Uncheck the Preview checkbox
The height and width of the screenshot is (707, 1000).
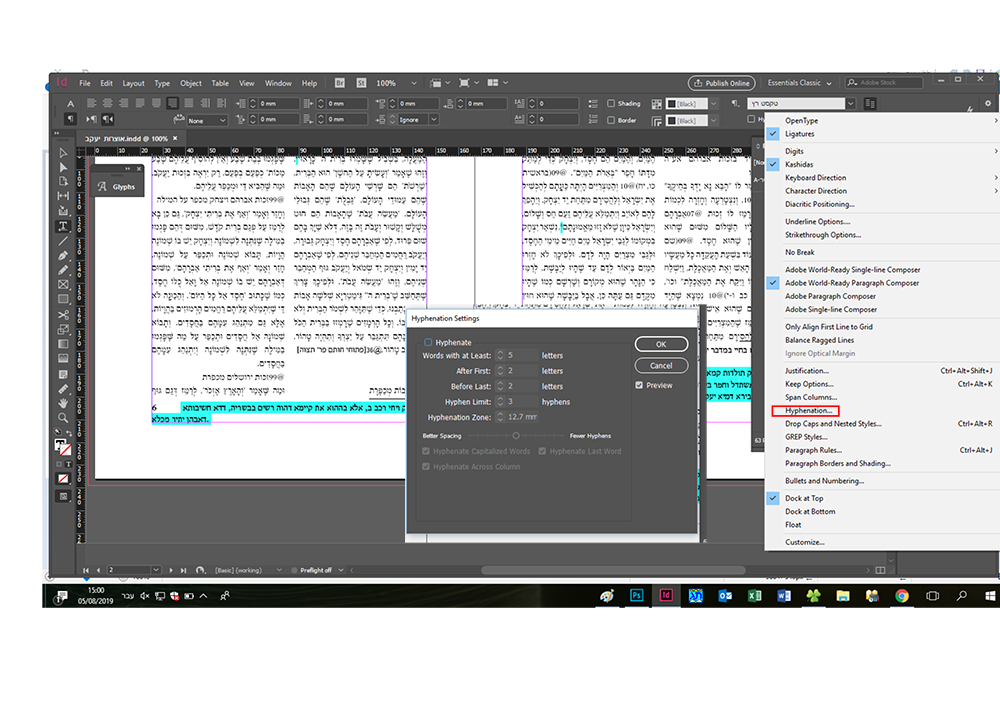click(639, 385)
